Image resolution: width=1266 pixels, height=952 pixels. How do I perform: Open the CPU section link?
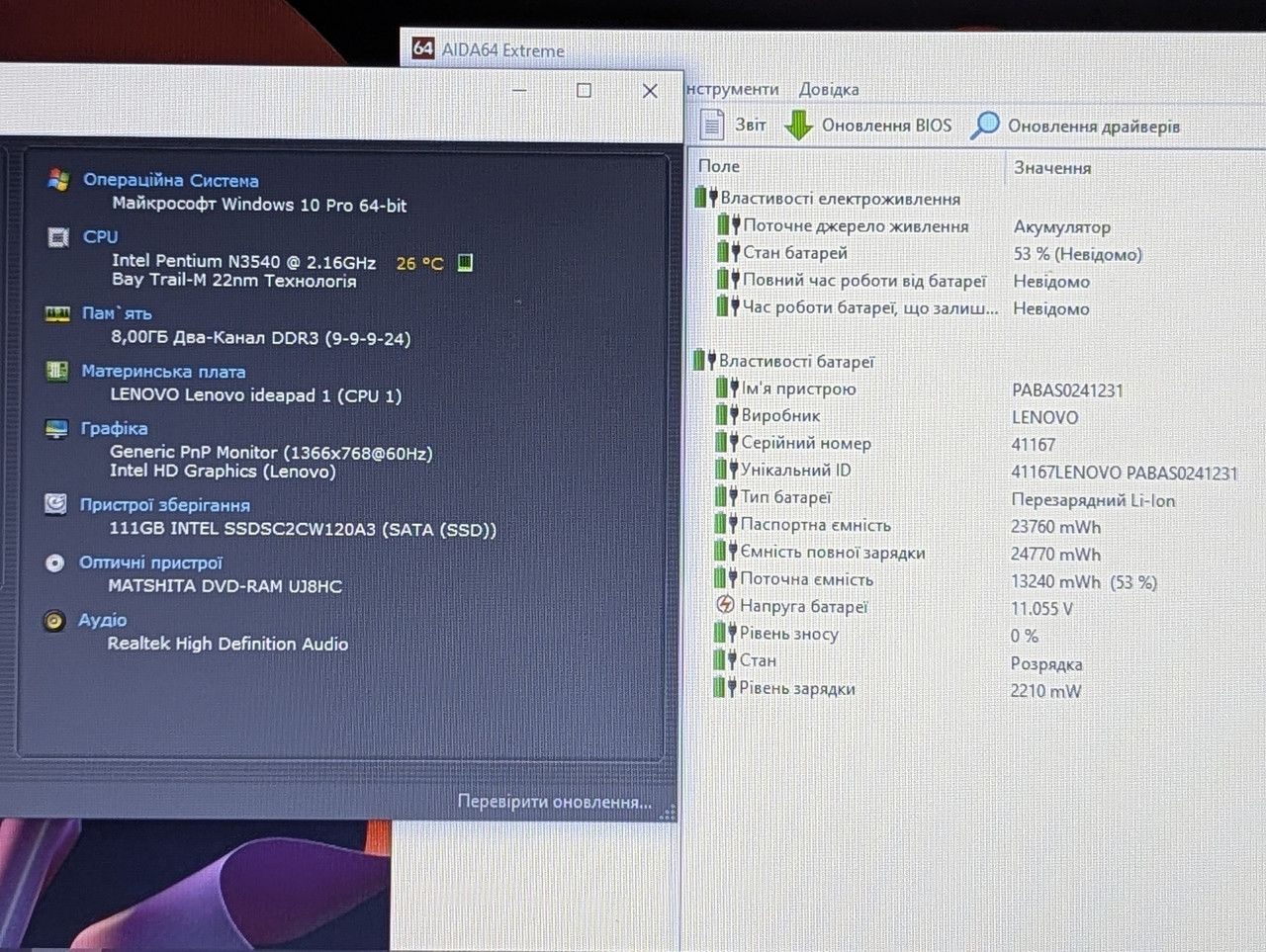[101, 237]
